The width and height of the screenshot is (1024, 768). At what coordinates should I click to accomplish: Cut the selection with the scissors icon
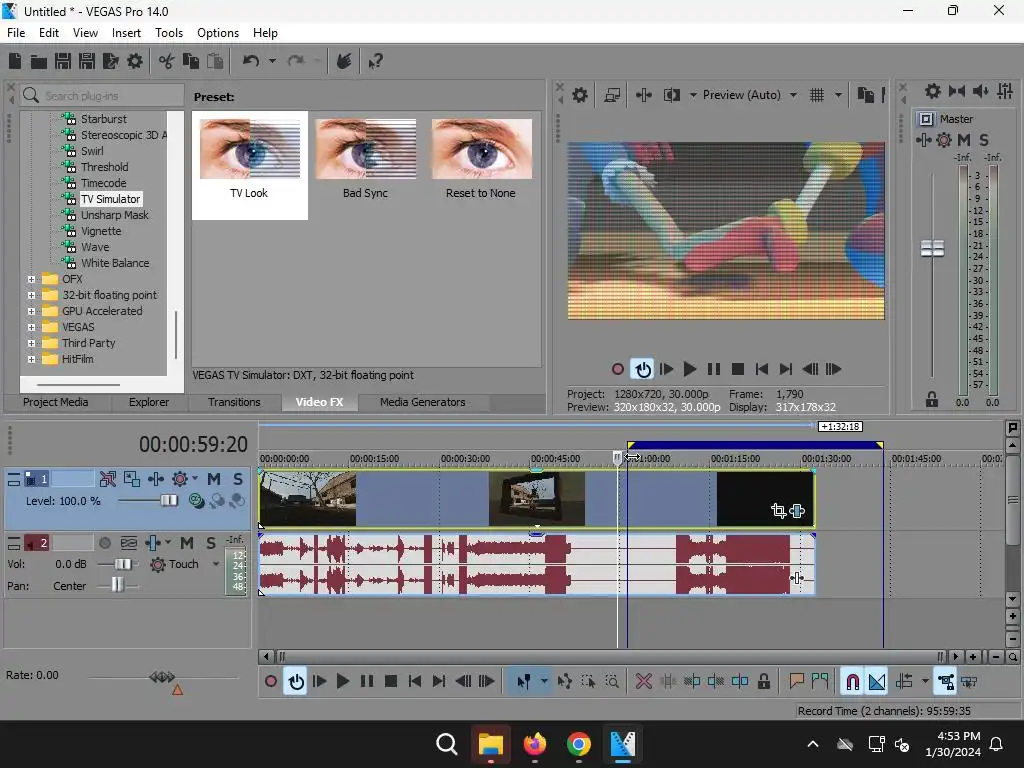click(x=167, y=61)
